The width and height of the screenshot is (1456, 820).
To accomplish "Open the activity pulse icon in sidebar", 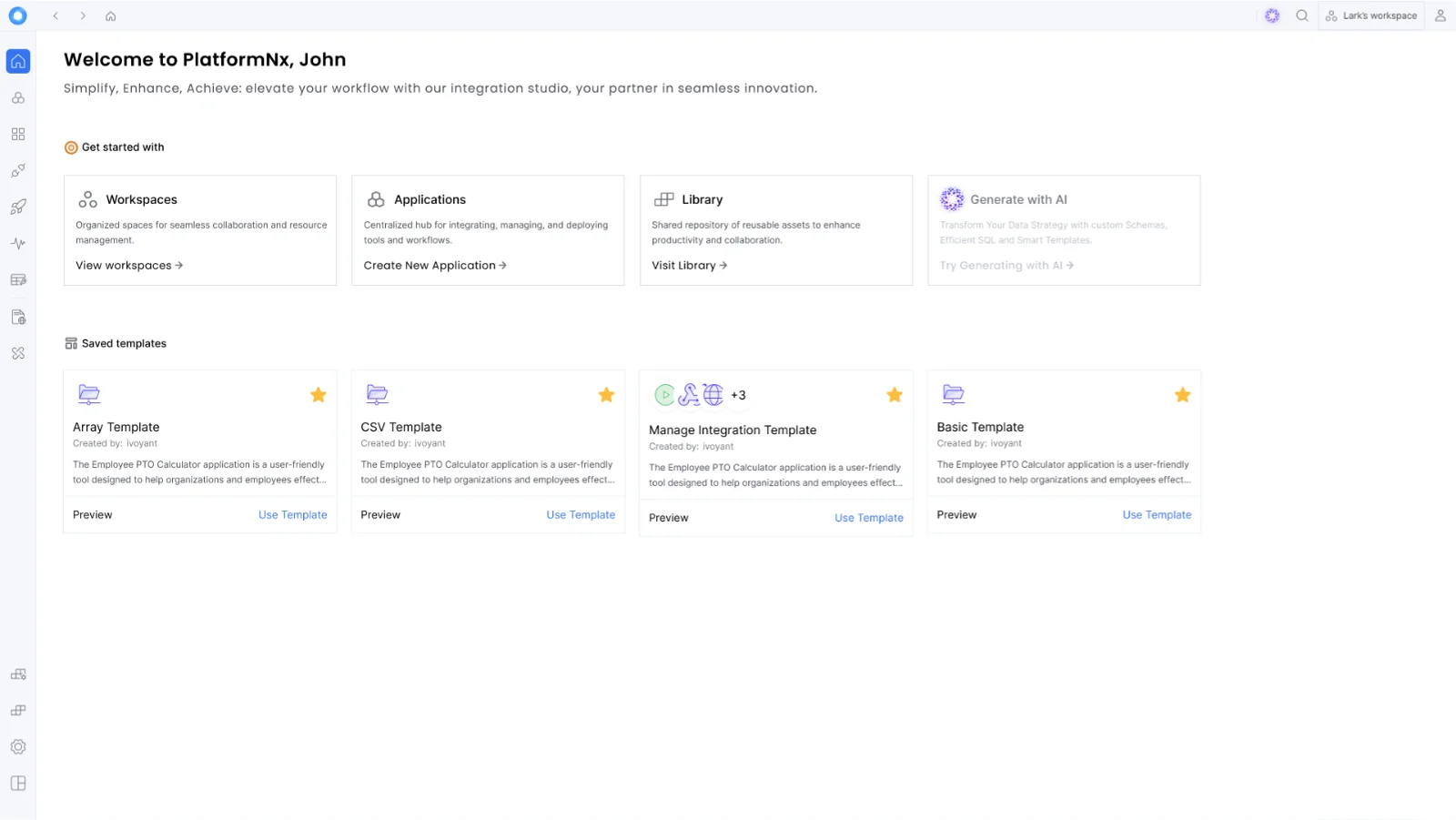I will (18, 244).
